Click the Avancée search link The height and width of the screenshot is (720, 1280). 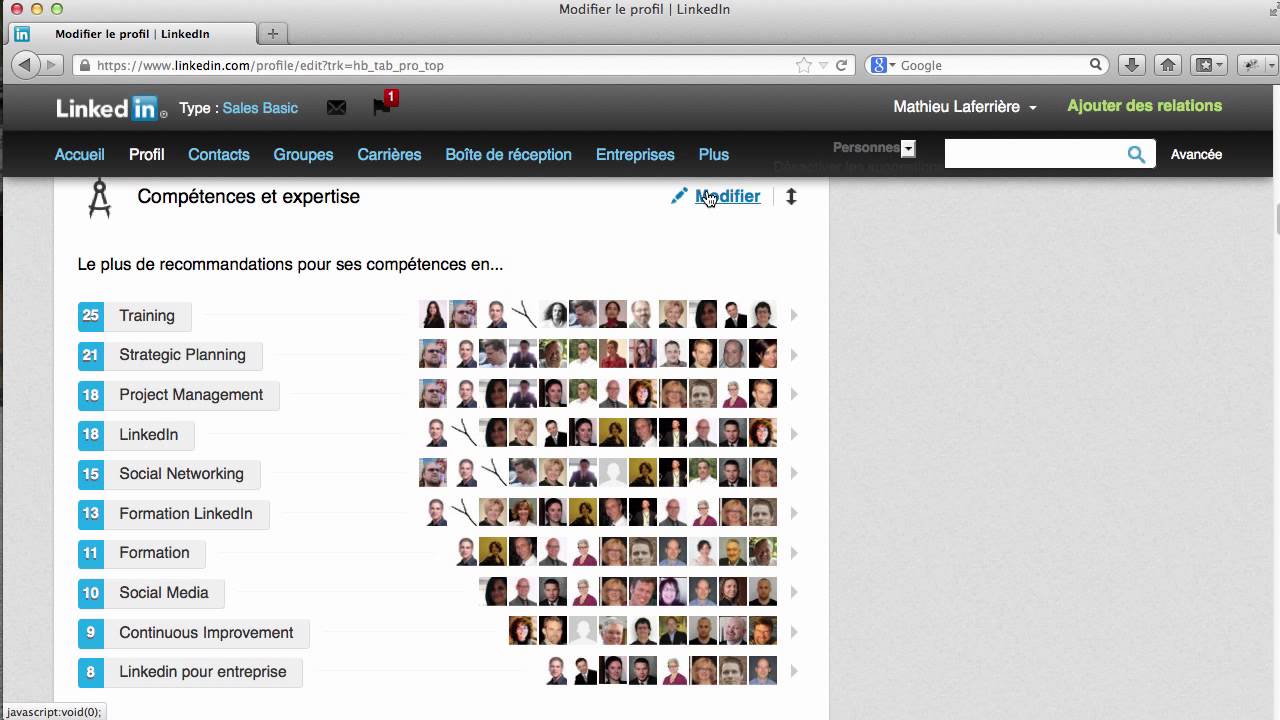(1196, 155)
